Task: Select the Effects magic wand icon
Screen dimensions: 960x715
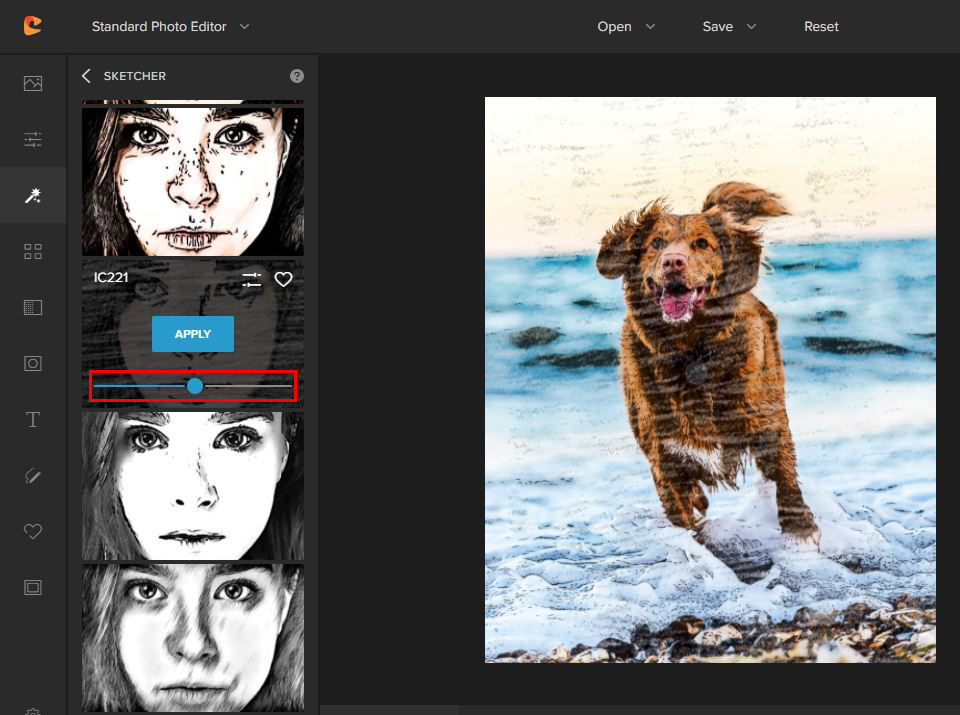Action: tap(33, 195)
